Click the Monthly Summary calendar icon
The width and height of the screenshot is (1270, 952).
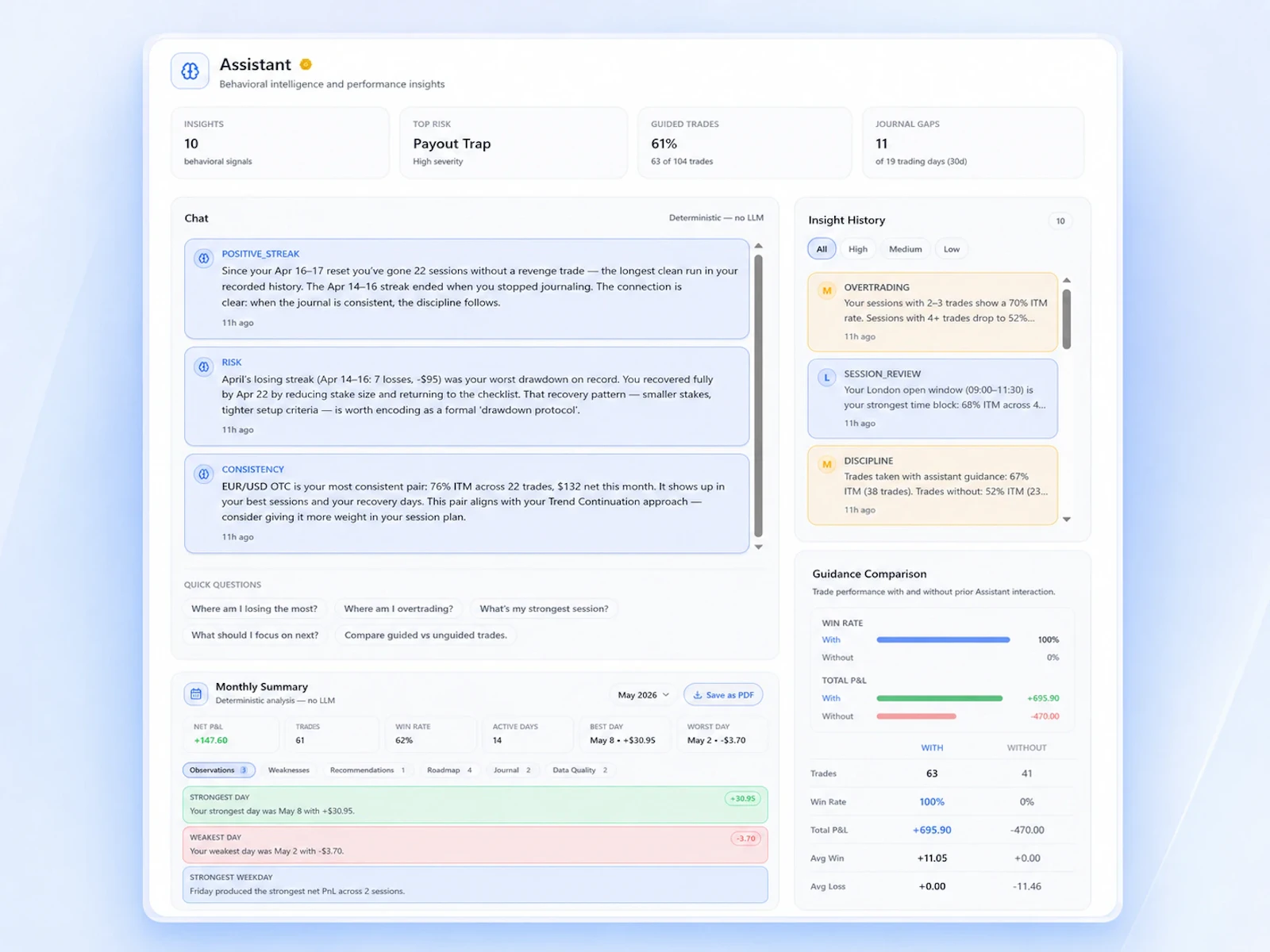click(x=196, y=693)
